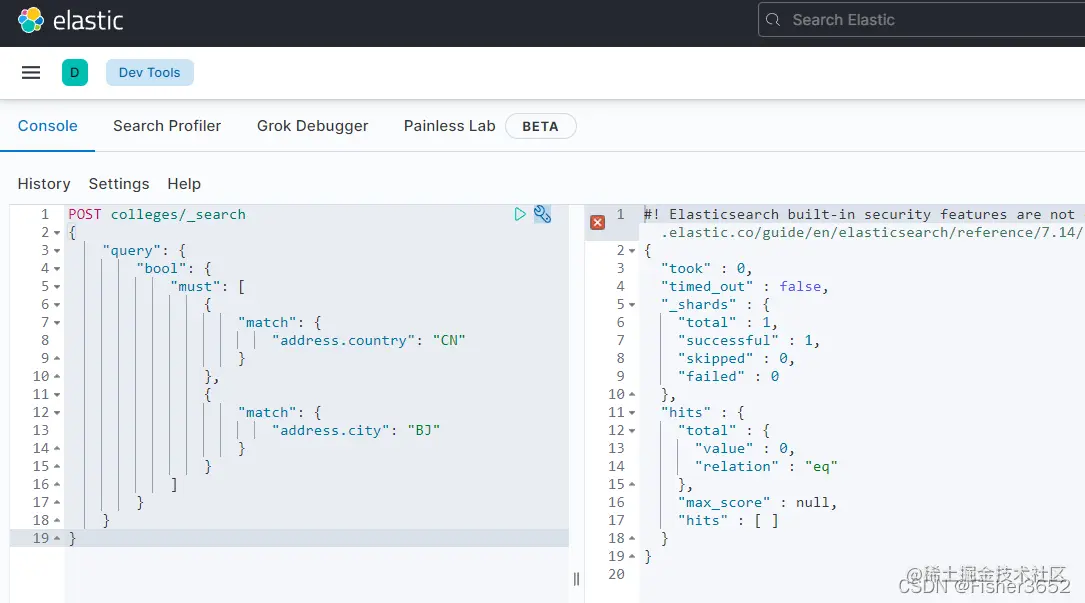Collapse the response root fold at line 2
The image size is (1085, 603).
click(x=632, y=251)
